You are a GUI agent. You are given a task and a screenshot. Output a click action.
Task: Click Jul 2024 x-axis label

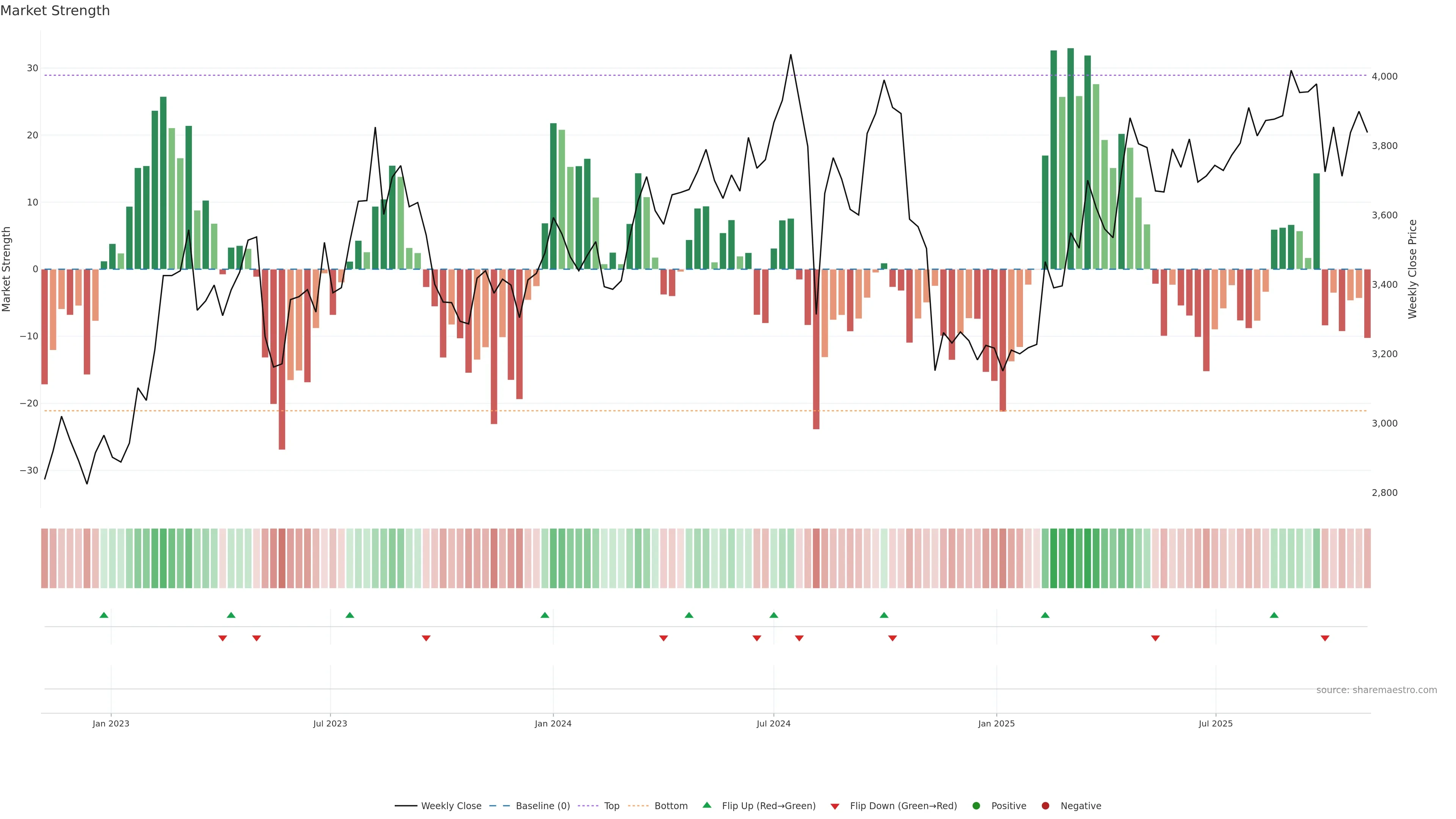[773, 723]
